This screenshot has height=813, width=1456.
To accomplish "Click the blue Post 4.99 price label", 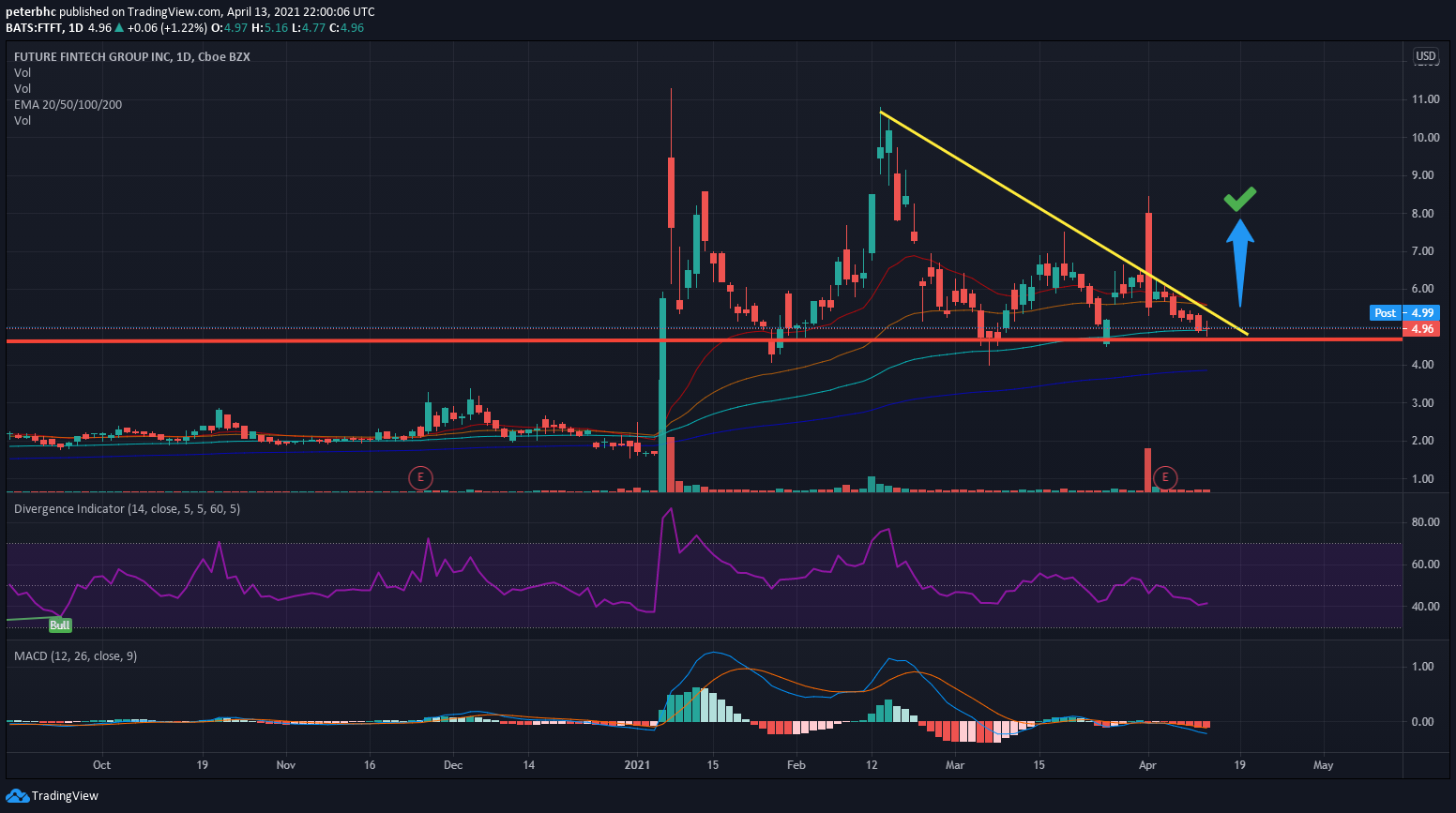I will (x=1403, y=313).
